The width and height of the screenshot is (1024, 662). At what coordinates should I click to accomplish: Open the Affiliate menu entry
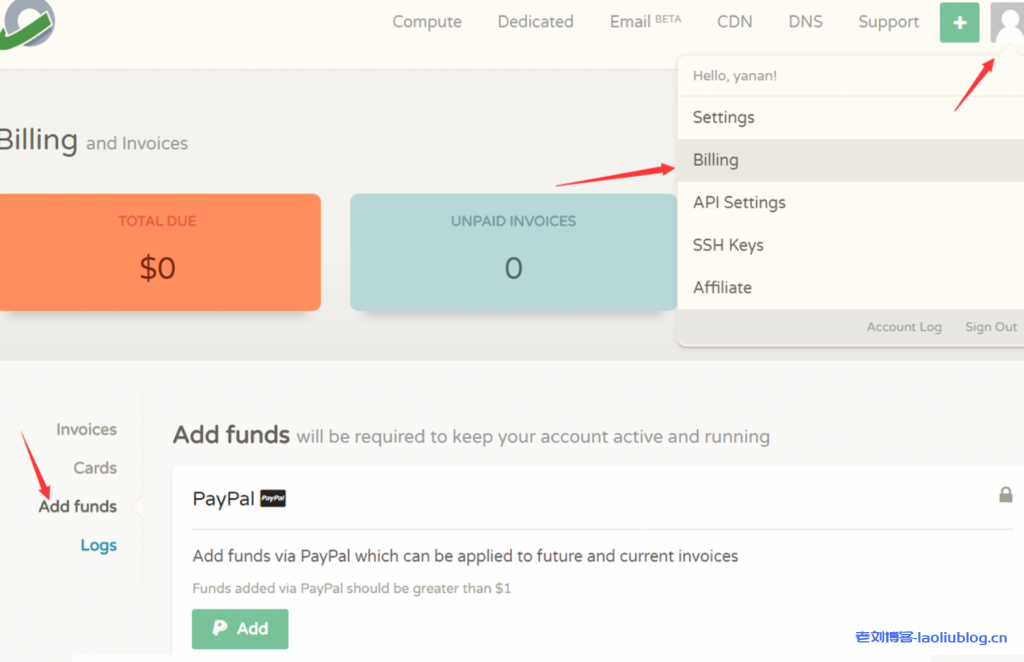pos(722,287)
